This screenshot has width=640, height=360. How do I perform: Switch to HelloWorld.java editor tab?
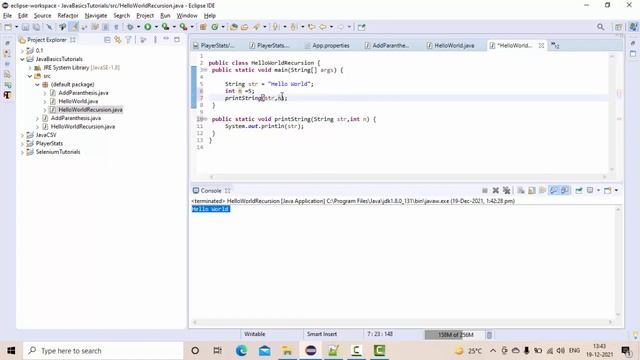[x=450, y=45]
